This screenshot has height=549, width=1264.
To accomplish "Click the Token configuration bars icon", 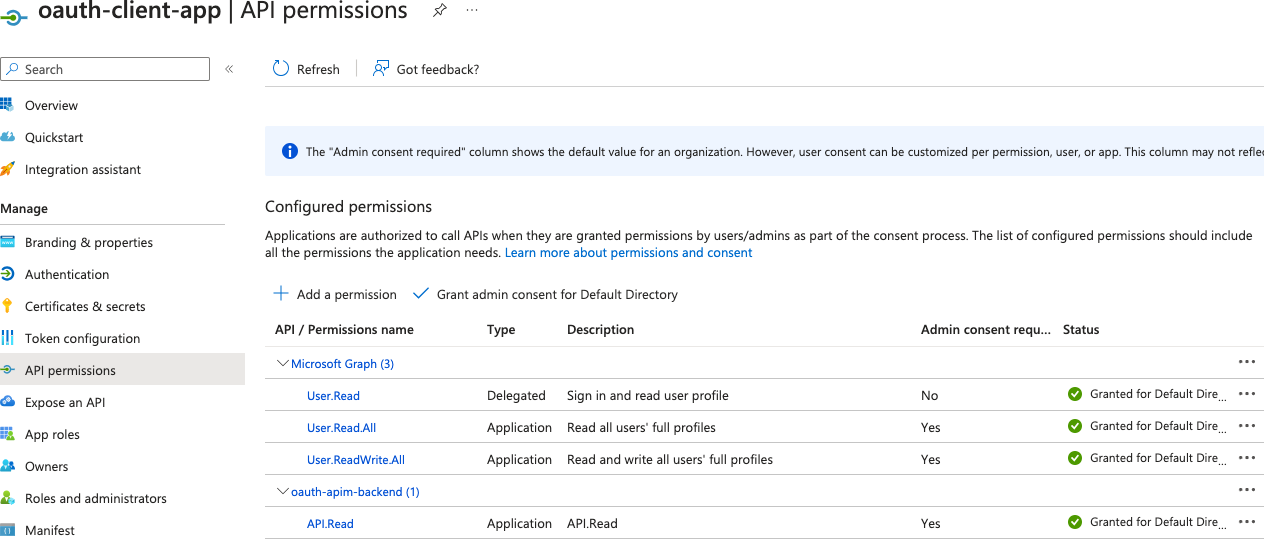I will tap(7, 338).
